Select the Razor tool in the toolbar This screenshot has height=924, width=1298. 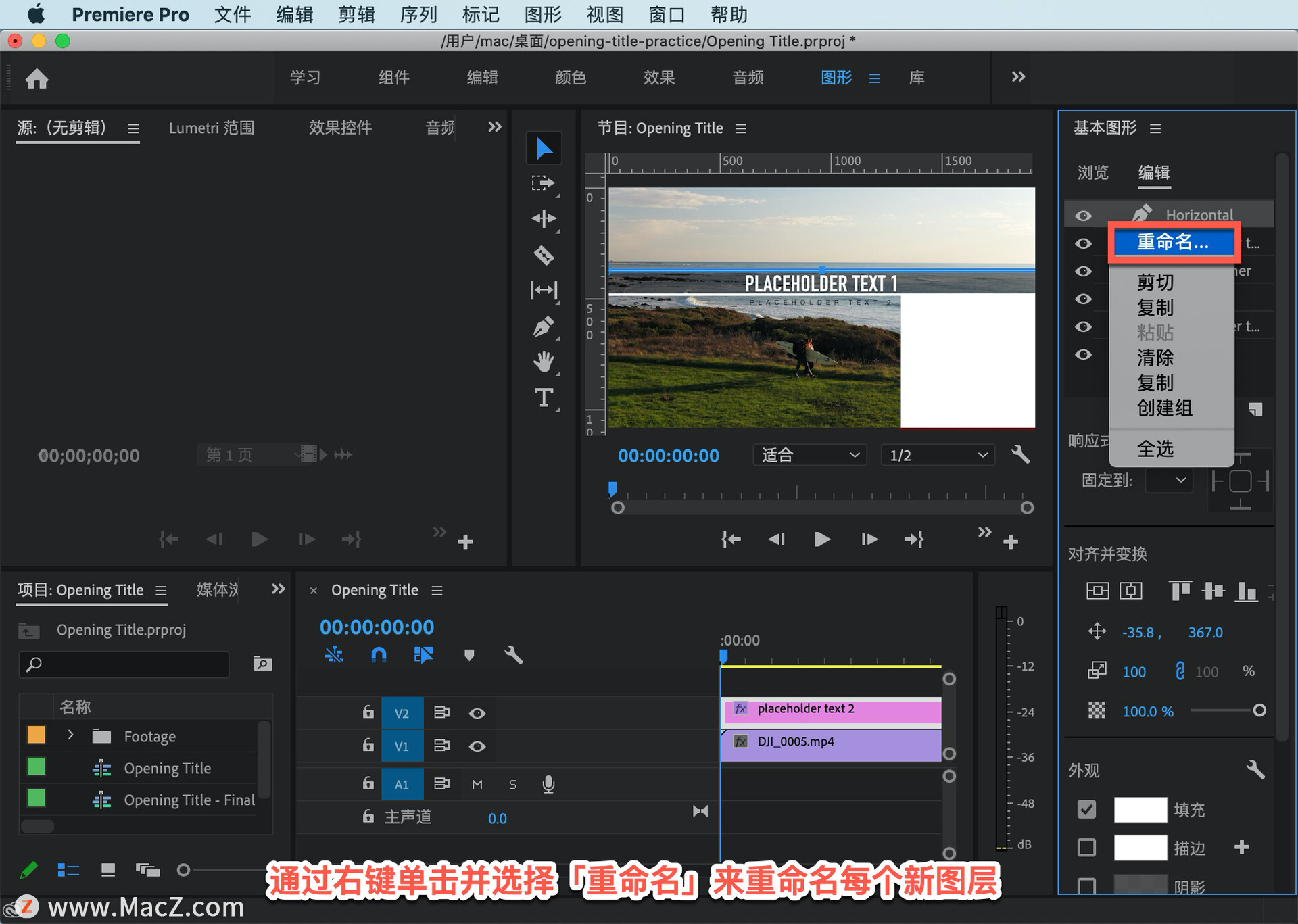[x=544, y=255]
